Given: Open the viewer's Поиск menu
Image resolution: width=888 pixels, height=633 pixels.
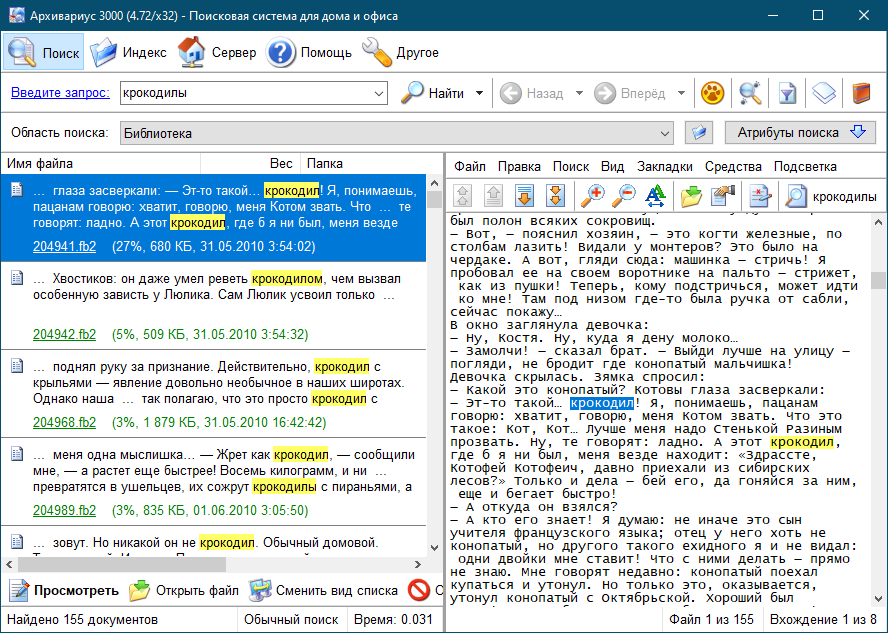Looking at the screenshot, I should [x=571, y=166].
